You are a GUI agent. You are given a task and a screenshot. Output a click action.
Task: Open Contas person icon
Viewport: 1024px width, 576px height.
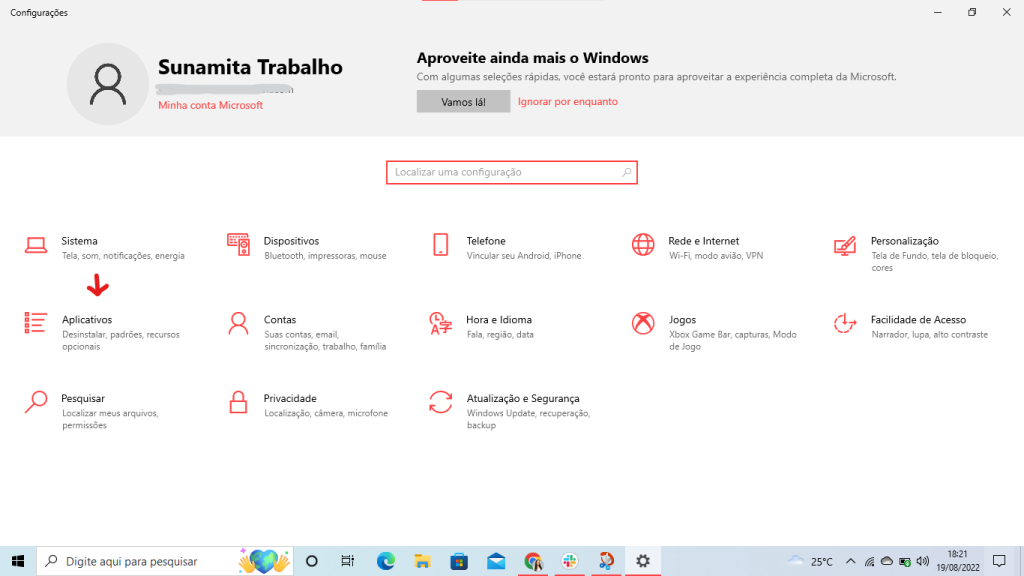(238, 323)
